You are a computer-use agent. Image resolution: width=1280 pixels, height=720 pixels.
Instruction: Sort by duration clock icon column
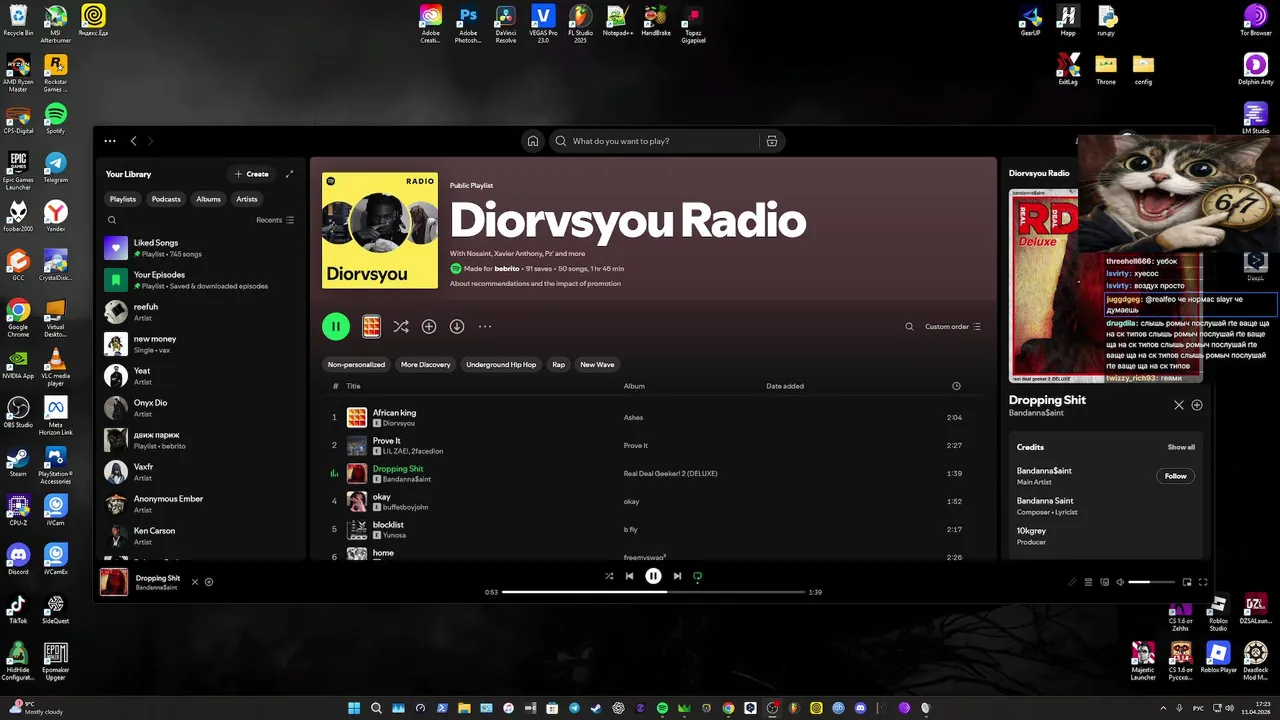956,386
